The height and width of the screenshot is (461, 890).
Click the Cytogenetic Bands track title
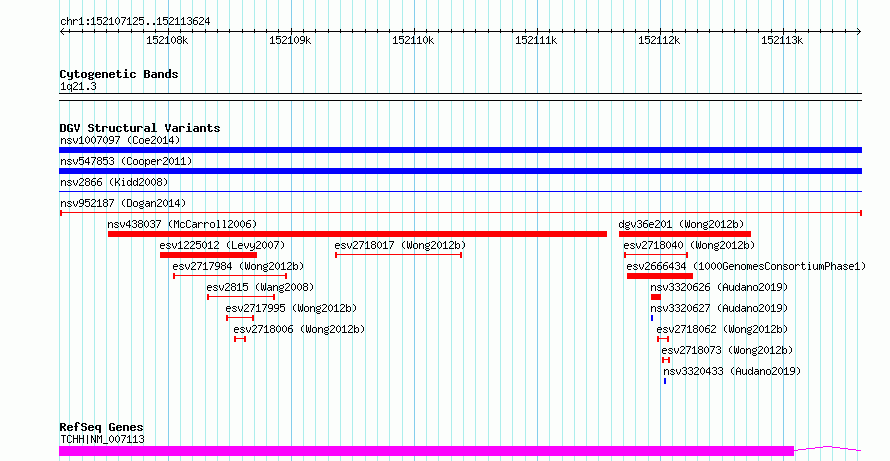[x=119, y=74]
